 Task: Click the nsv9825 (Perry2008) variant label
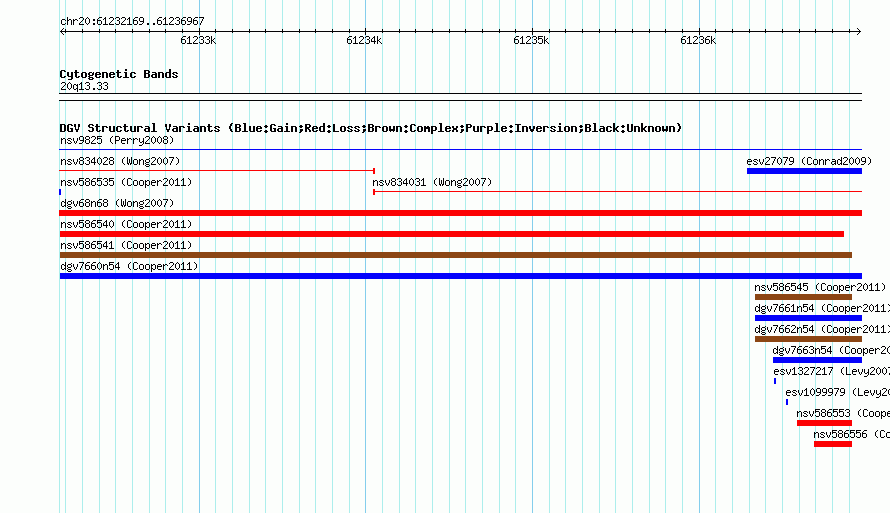pyautogui.click(x=117, y=140)
